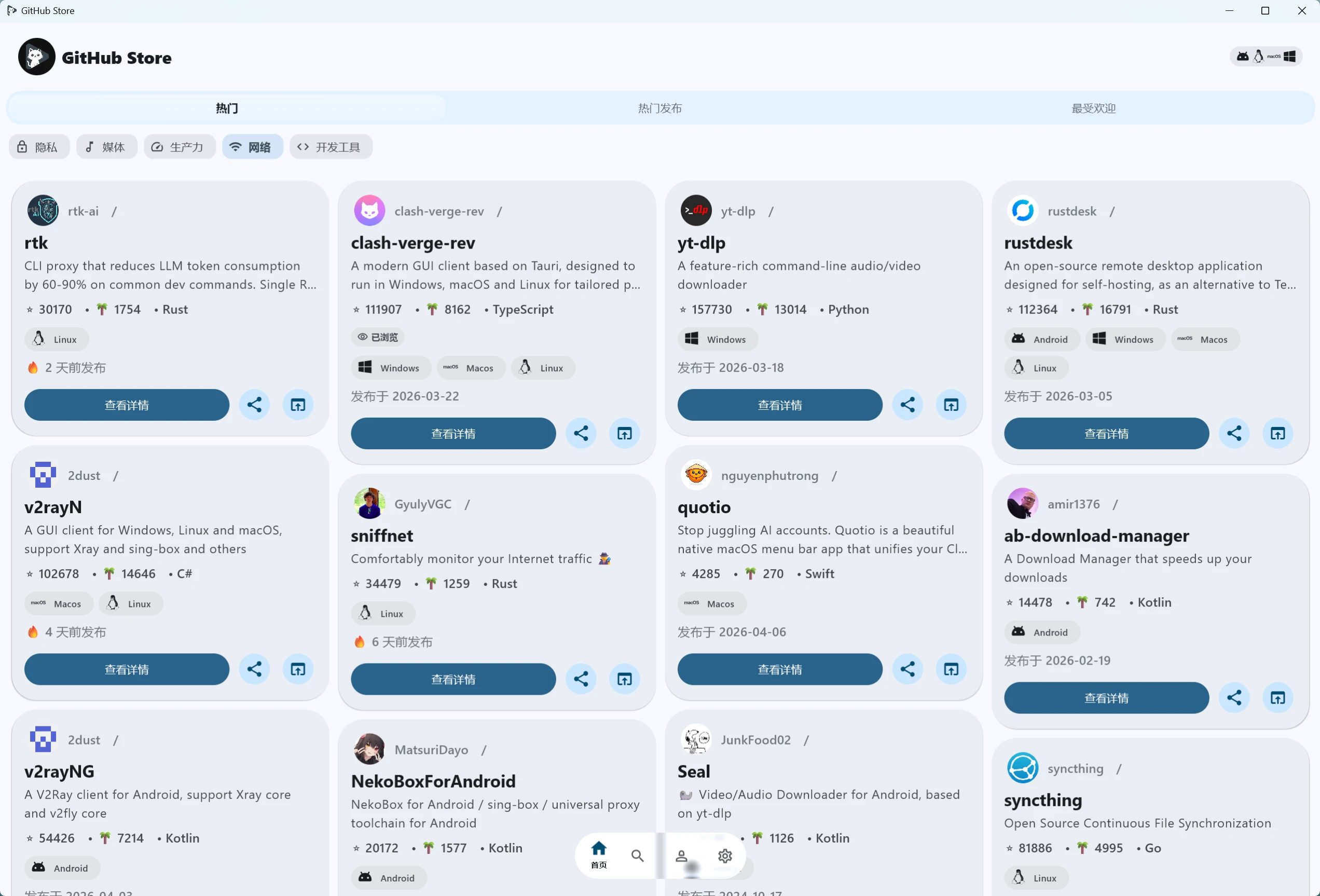Expand the syncthing author details
The width and height of the screenshot is (1320, 896).
coord(1076,768)
